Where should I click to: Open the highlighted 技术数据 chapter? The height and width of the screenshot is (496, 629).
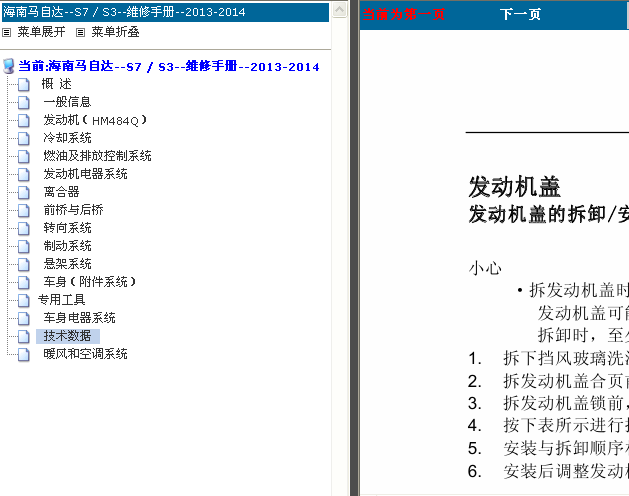67,336
